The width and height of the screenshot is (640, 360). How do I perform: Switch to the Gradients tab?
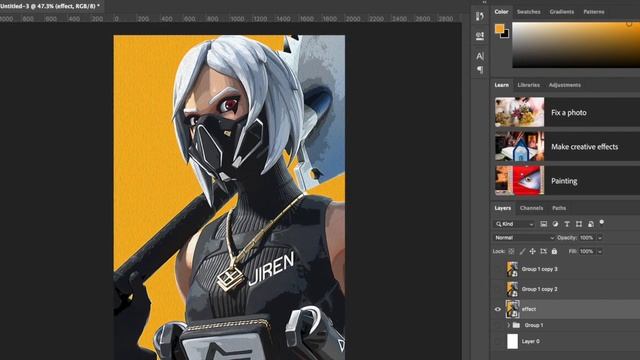point(562,12)
